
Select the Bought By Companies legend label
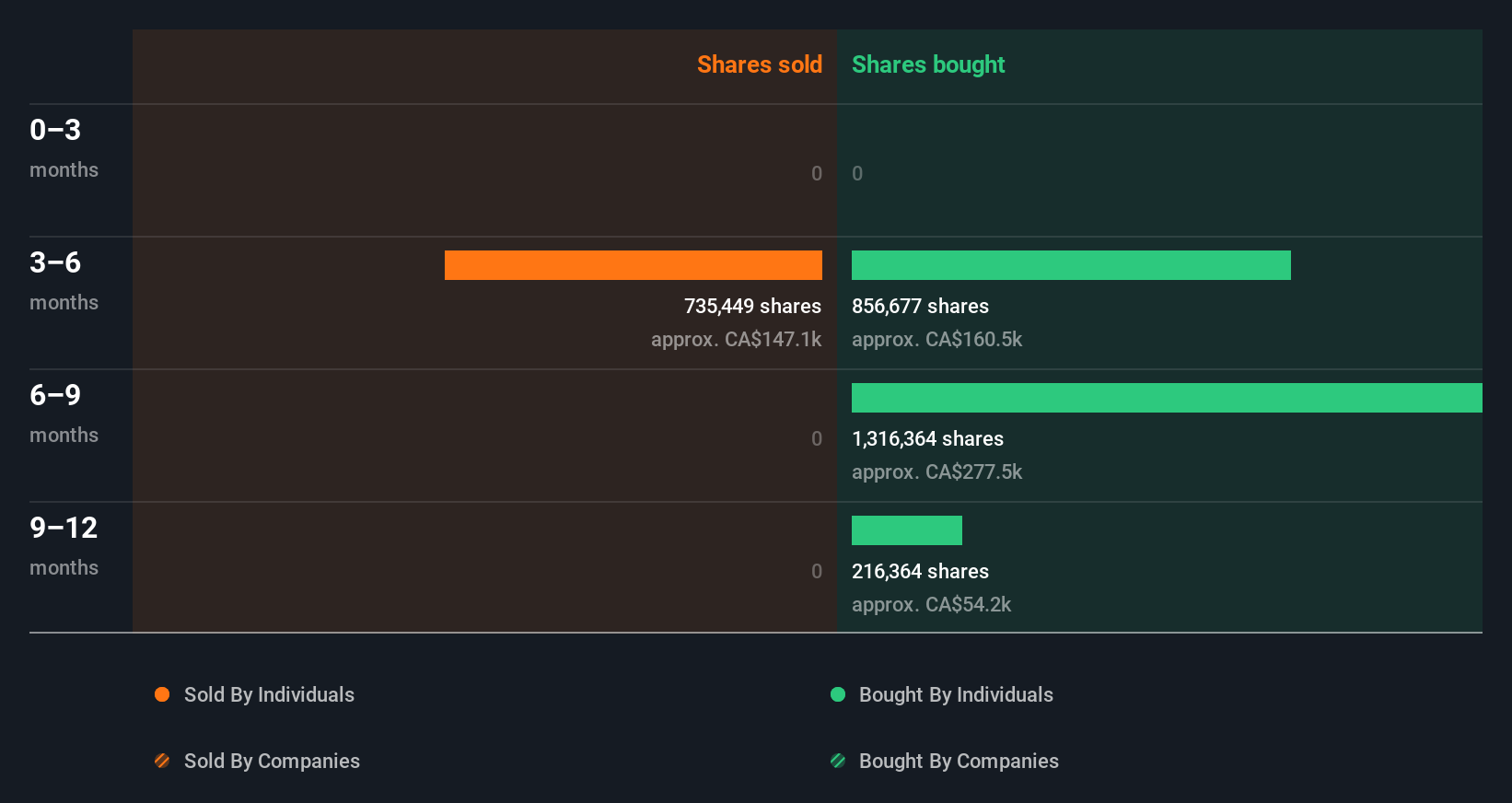point(959,761)
